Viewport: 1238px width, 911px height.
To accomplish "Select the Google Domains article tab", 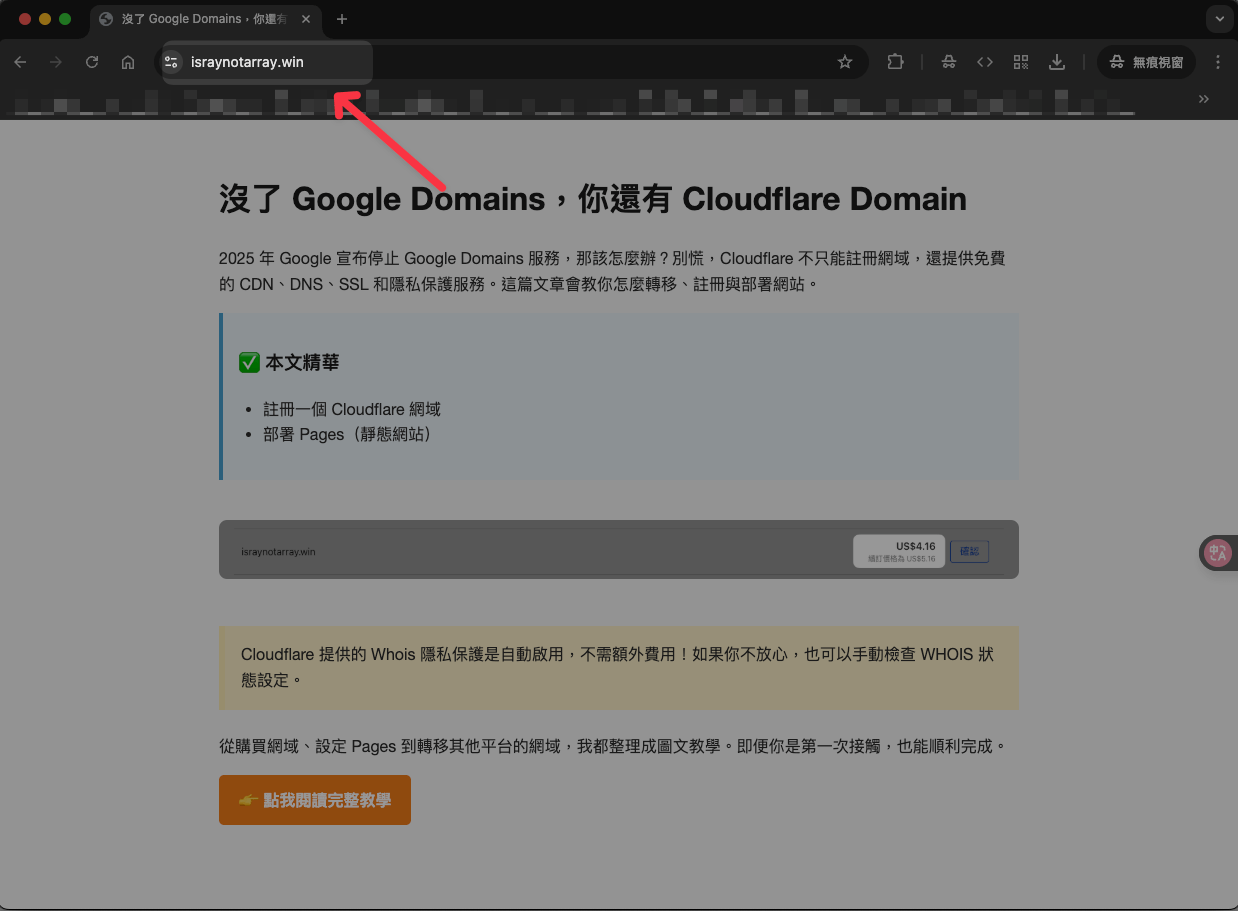I will coord(195,19).
